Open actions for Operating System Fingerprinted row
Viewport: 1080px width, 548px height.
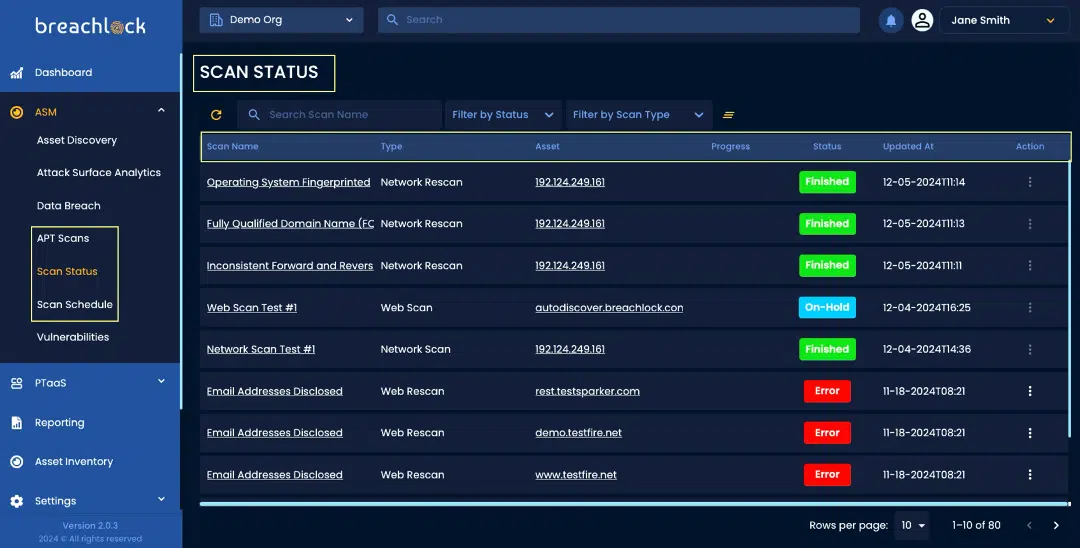tap(1030, 182)
